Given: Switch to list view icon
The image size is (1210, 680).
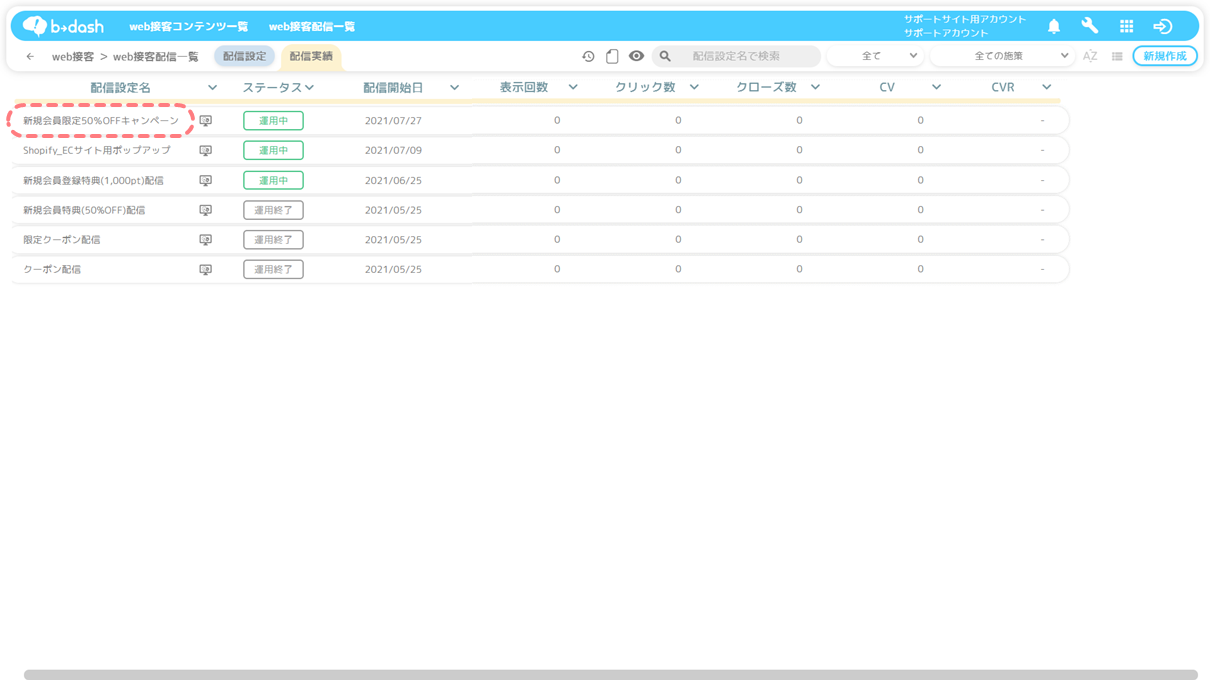Looking at the screenshot, I should pos(1117,56).
